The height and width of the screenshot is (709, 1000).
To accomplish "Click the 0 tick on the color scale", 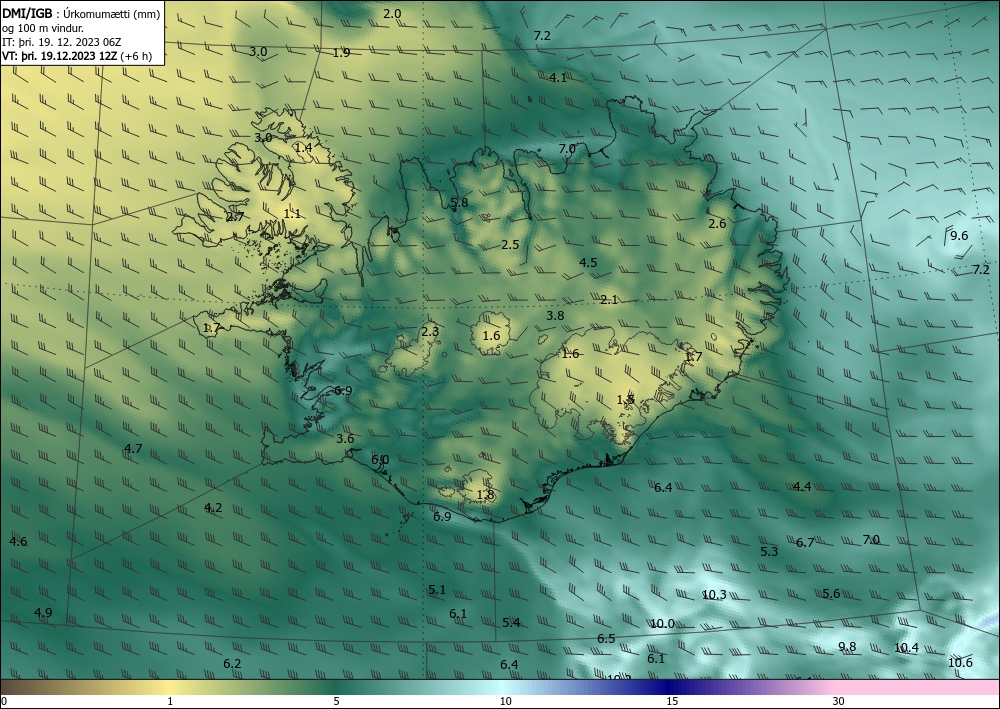I will tap(4, 702).
